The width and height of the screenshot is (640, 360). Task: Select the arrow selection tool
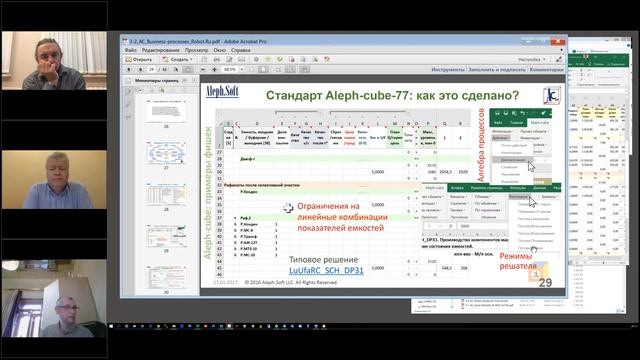coord(176,70)
